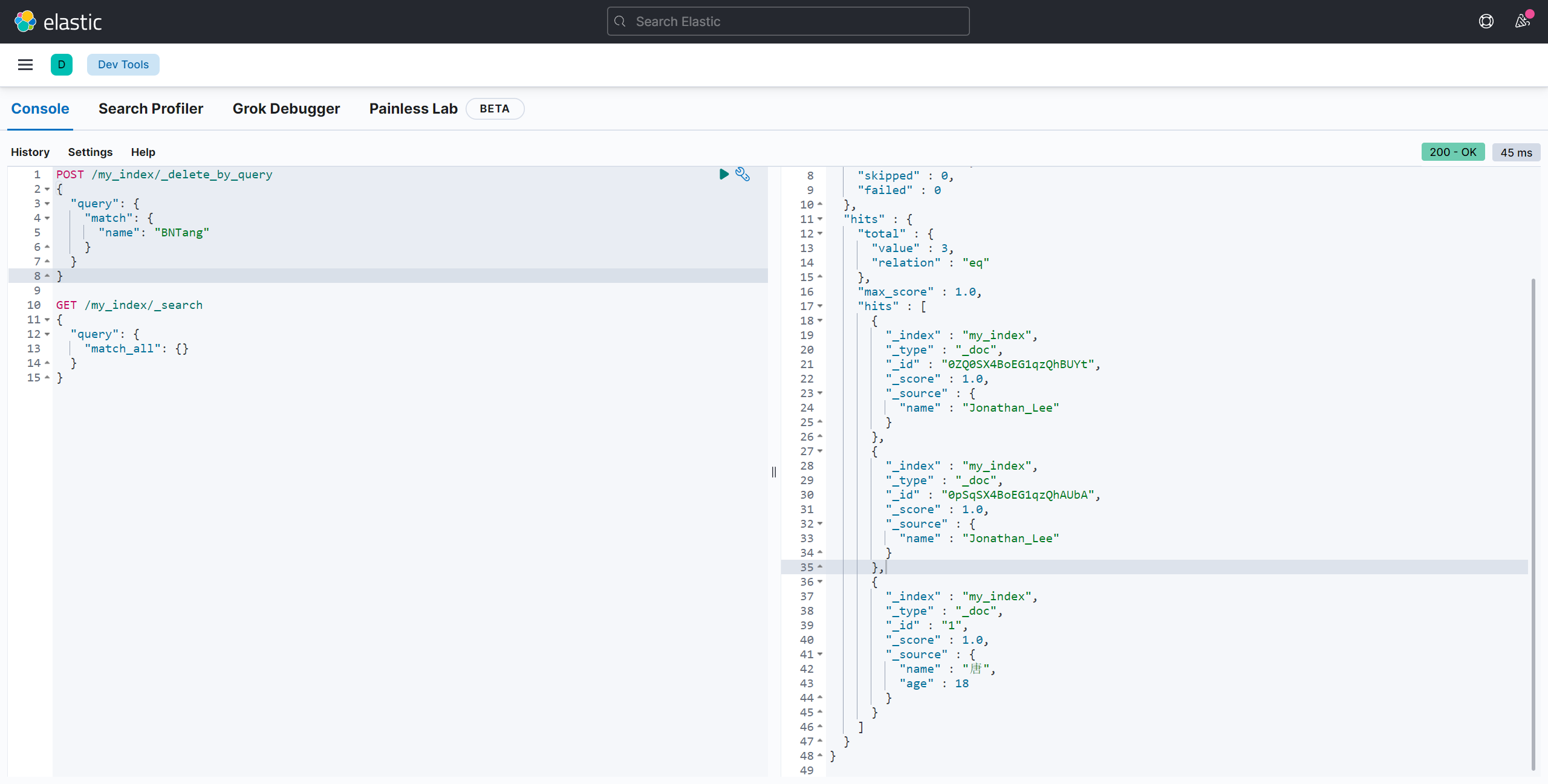The height and width of the screenshot is (784, 1548).
Task: Click the "value" : 3 line
Action: click(x=913, y=248)
